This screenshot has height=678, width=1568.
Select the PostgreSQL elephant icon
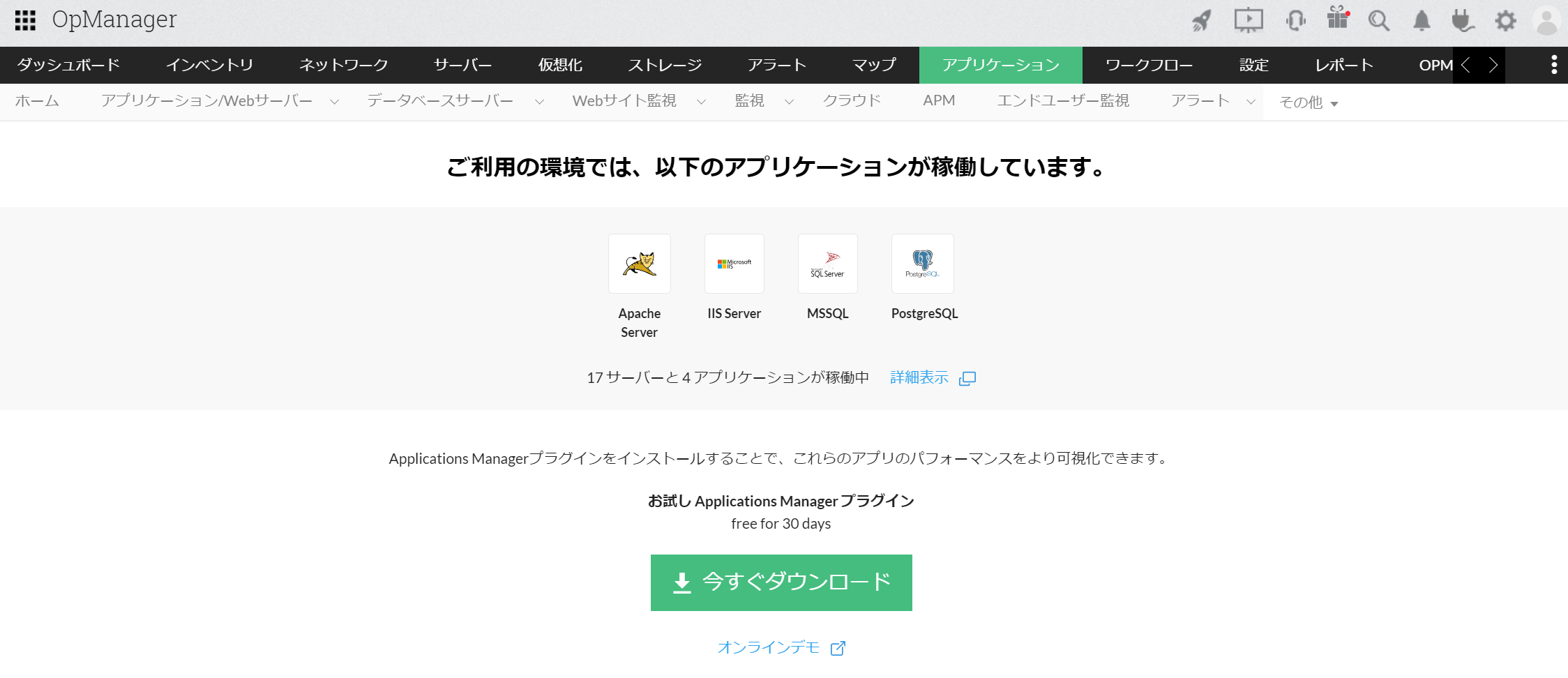[x=923, y=264]
